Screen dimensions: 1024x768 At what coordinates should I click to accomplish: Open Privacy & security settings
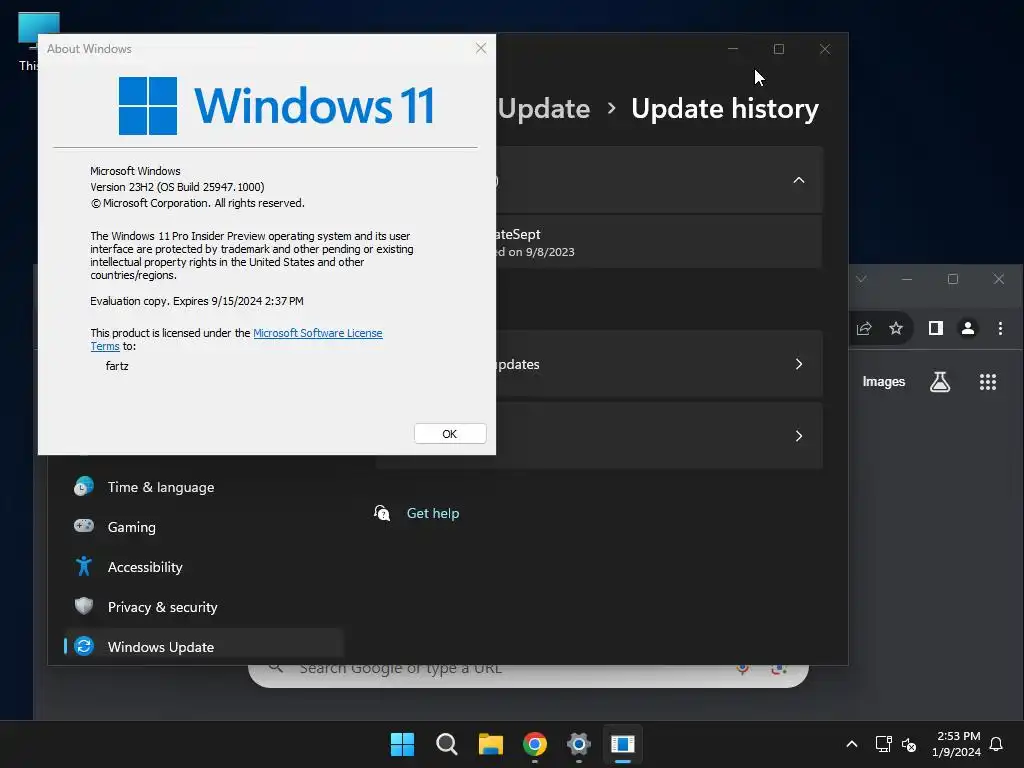point(162,607)
